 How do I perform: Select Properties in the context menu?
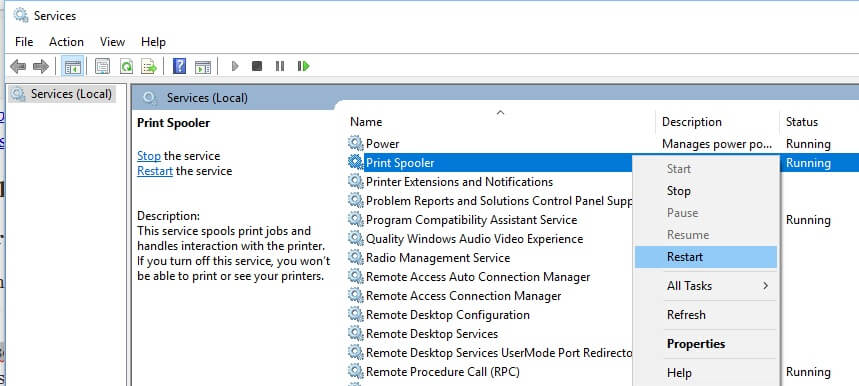(x=706, y=344)
